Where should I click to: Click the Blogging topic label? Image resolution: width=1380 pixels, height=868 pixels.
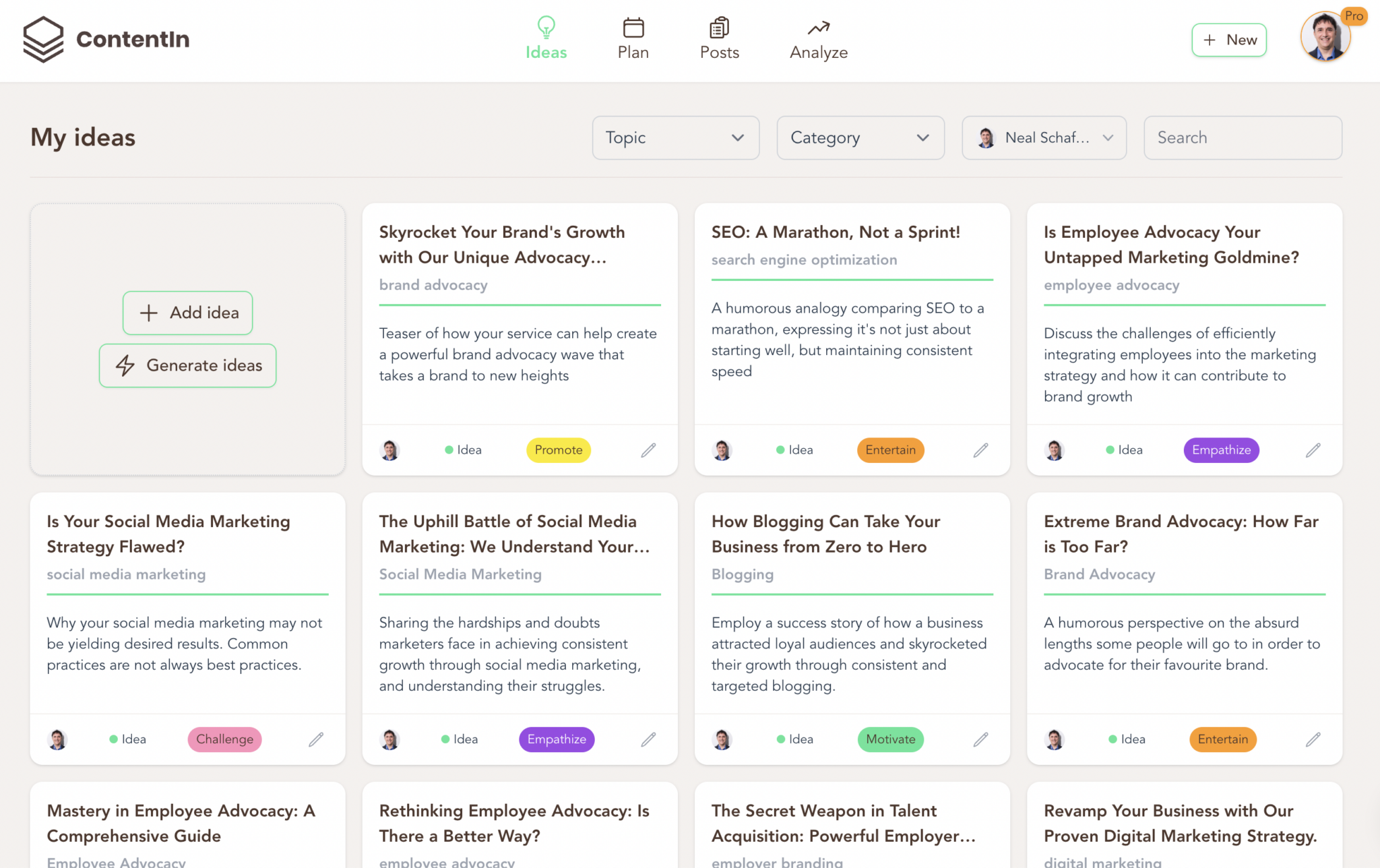[743, 574]
